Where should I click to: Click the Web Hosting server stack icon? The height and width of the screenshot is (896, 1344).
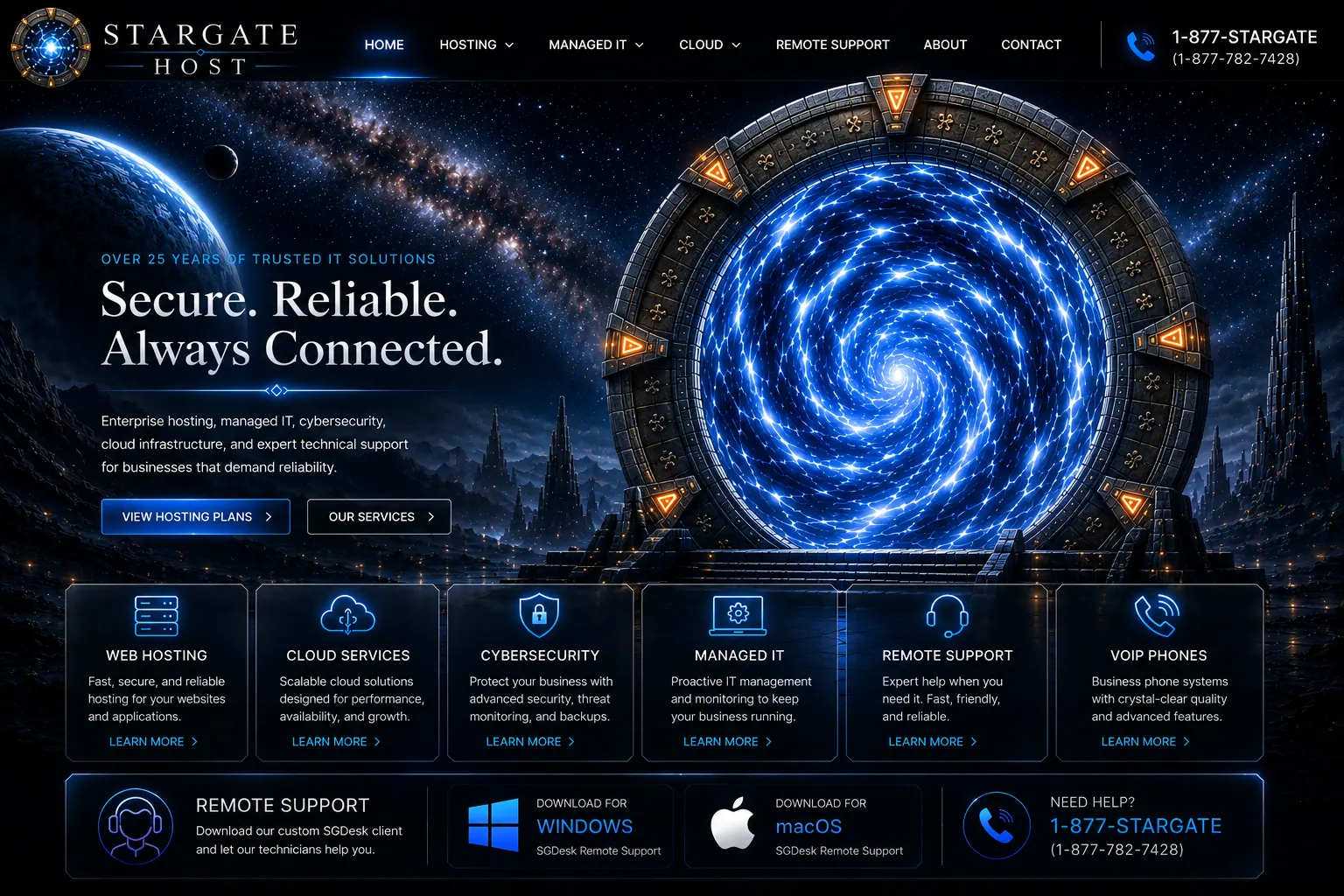coord(157,616)
